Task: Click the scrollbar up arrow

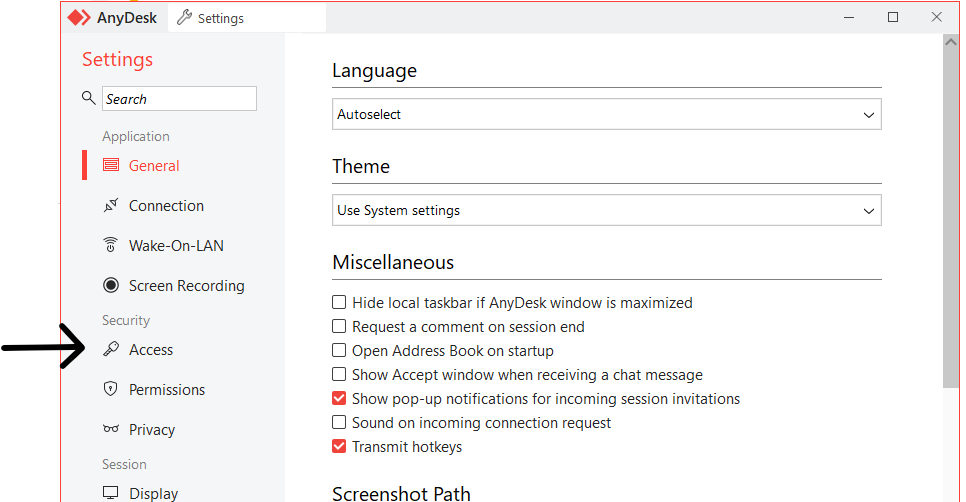Action: point(951,43)
